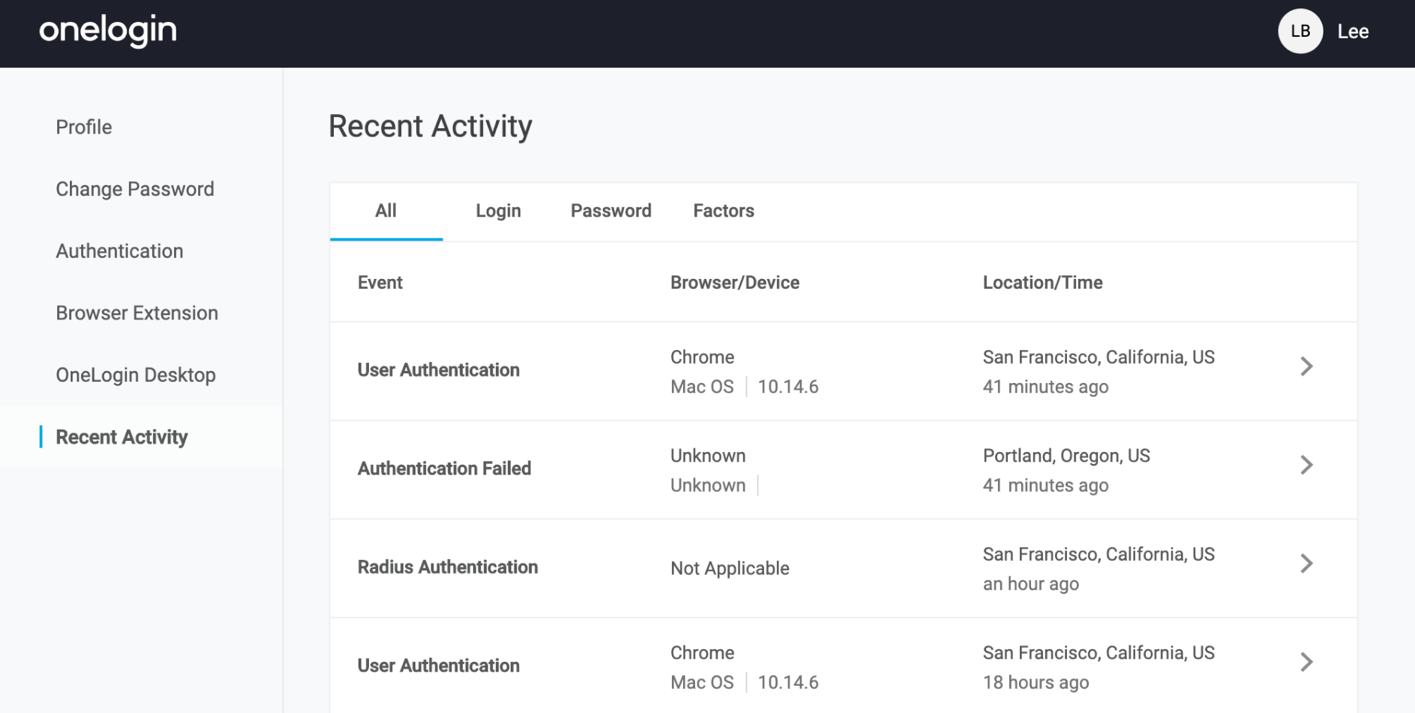Image resolution: width=1415 pixels, height=713 pixels.
Task: Expand the Authentication Failed row chevron
Action: tap(1306, 464)
